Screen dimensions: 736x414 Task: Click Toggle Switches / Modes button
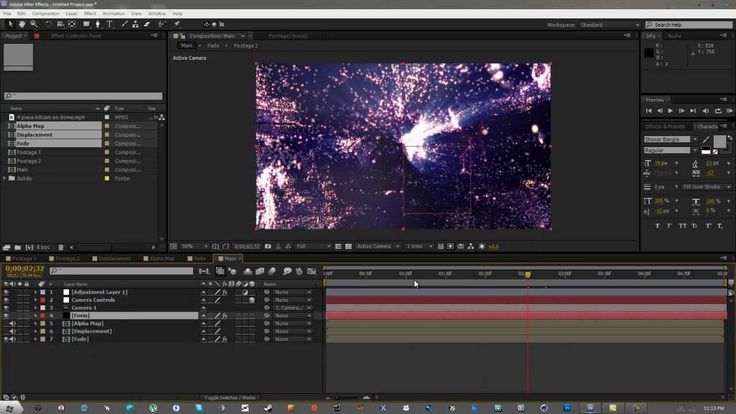[231, 397]
